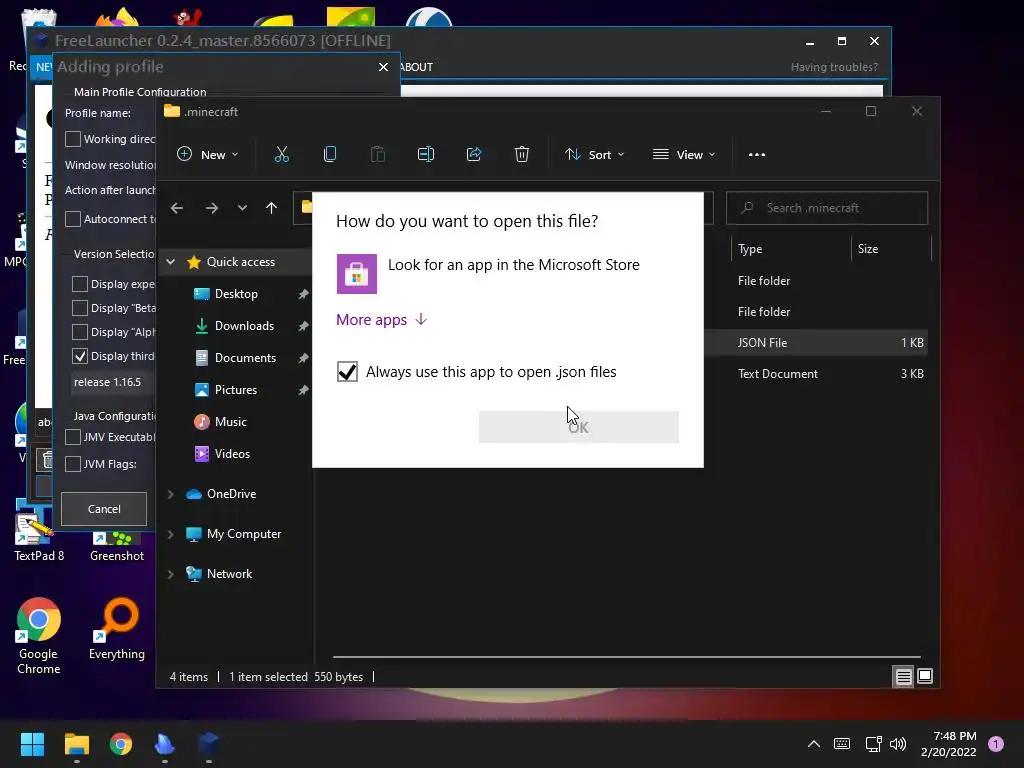Toggle JVM Flags checkbox
1024x768 pixels.
[x=73, y=464]
